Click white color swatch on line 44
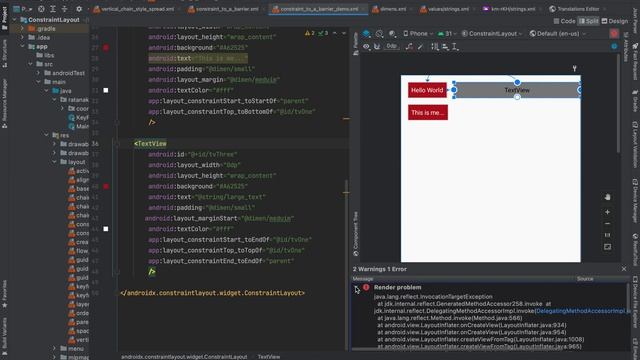 click(106, 229)
